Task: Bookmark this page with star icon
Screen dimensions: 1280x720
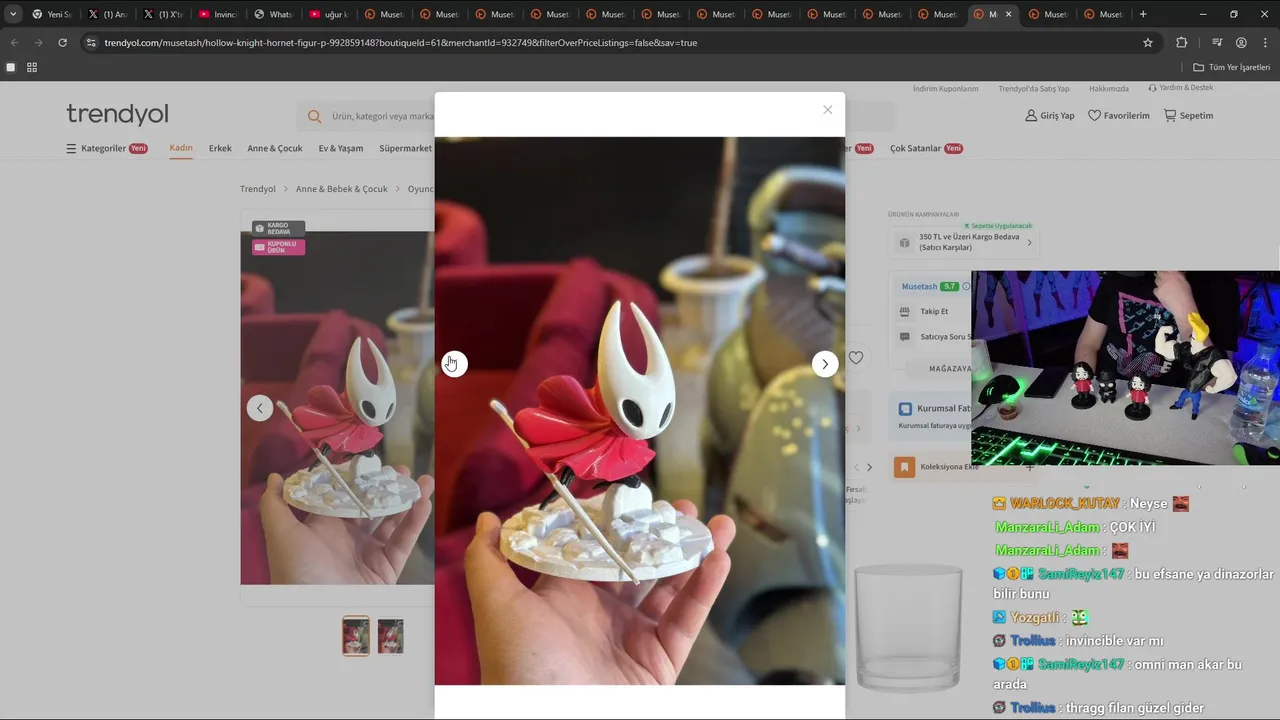Action: point(1148,43)
